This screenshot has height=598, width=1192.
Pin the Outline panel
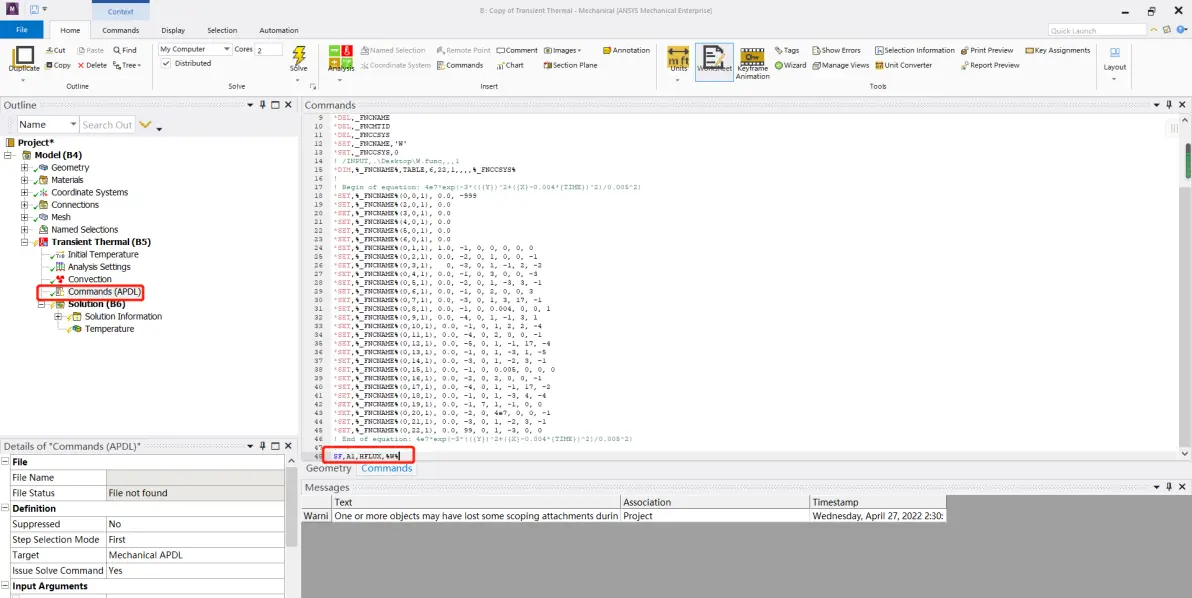[x=262, y=105]
